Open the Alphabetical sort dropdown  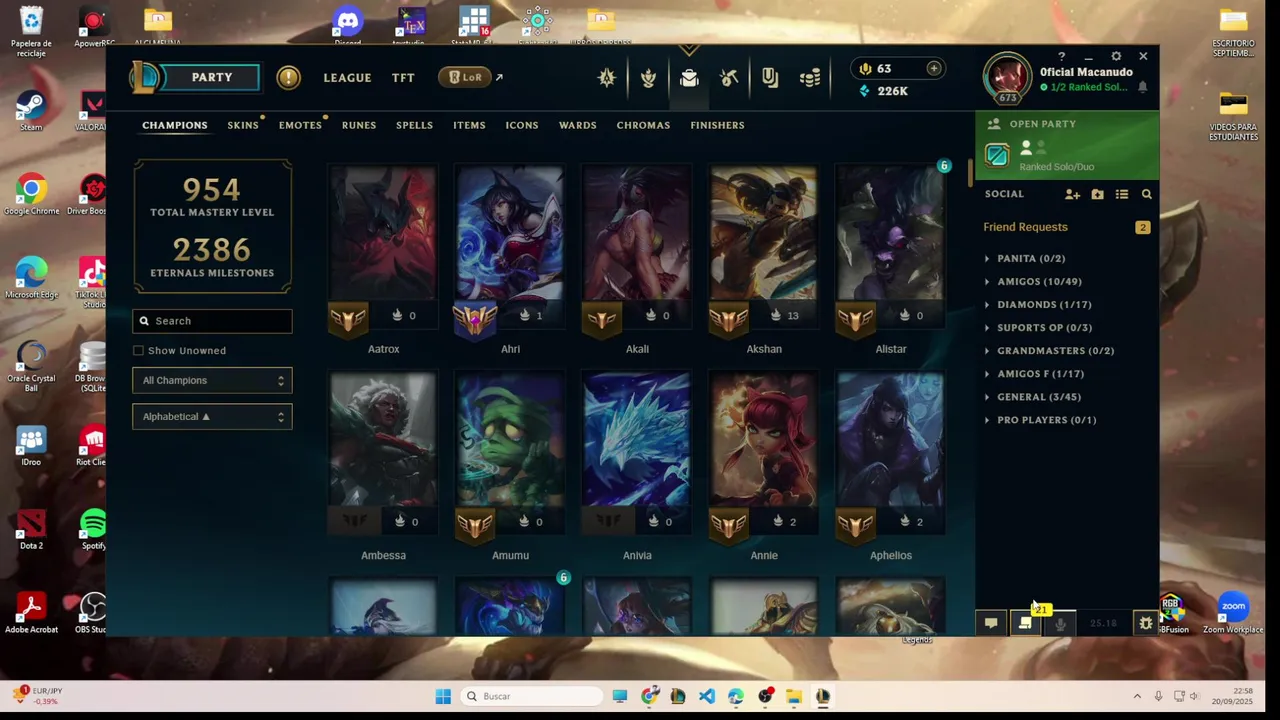coord(212,416)
